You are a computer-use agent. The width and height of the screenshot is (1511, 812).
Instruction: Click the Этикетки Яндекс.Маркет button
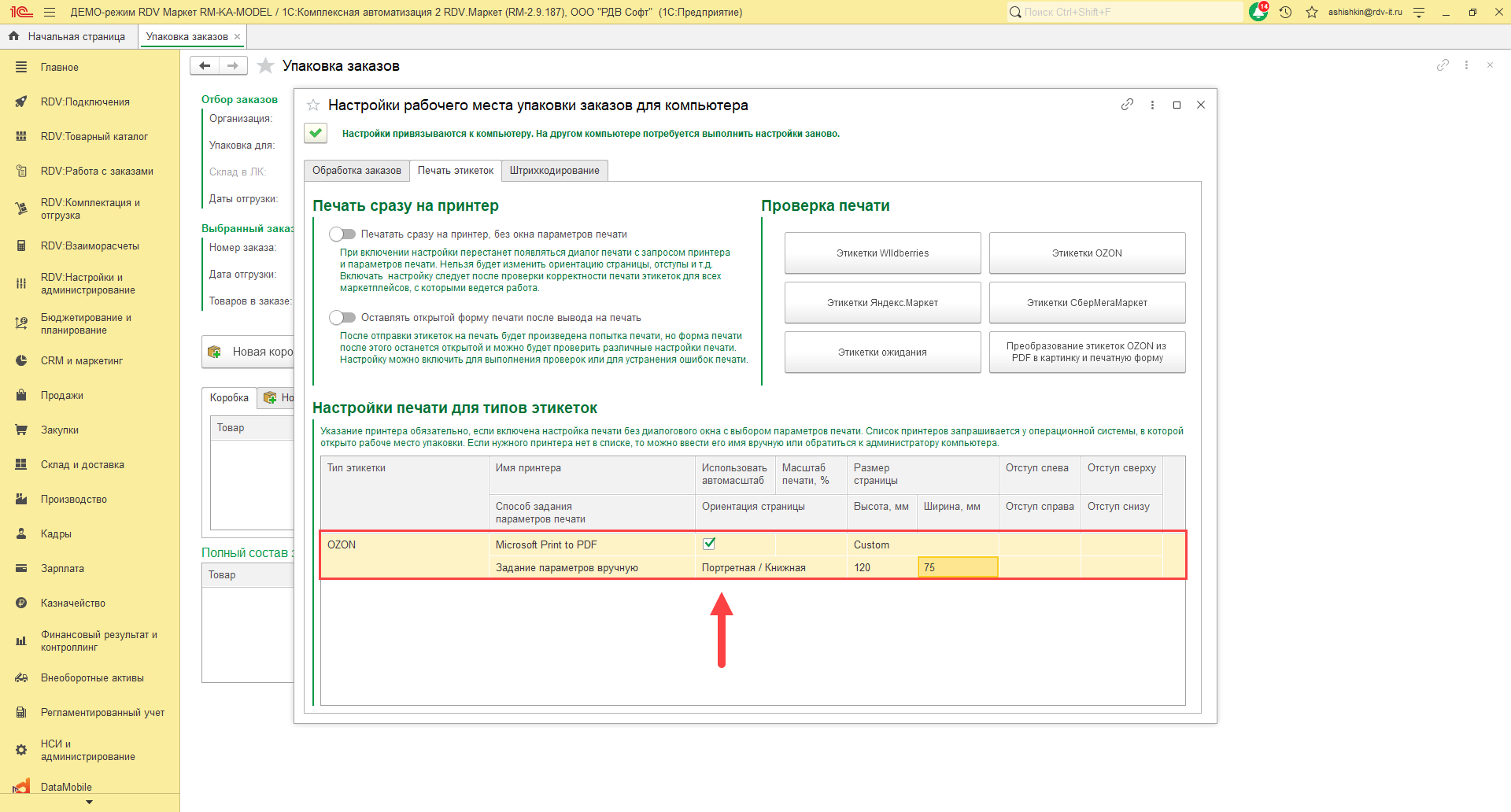pos(882,303)
